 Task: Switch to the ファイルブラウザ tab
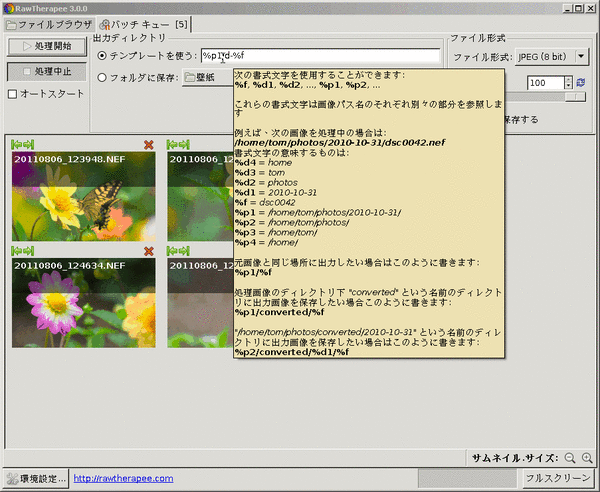[x=49, y=25]
